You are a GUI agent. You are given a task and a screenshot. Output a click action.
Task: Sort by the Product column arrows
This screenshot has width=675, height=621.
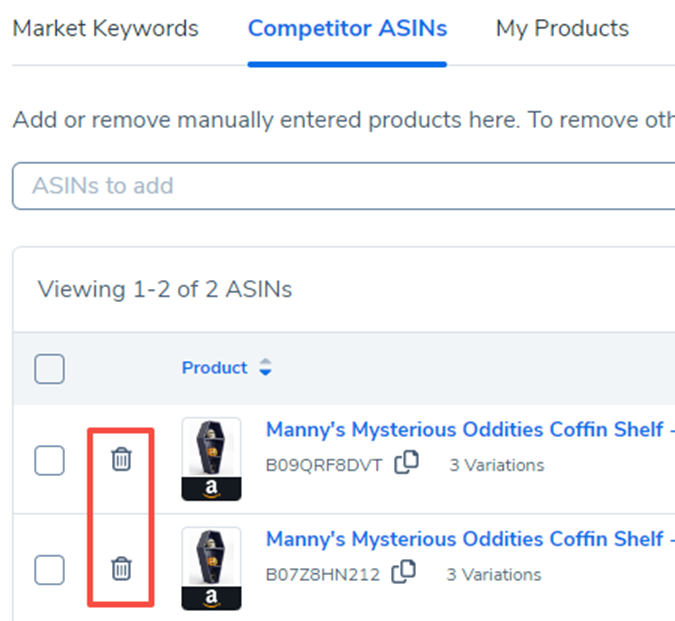point(265,368)
